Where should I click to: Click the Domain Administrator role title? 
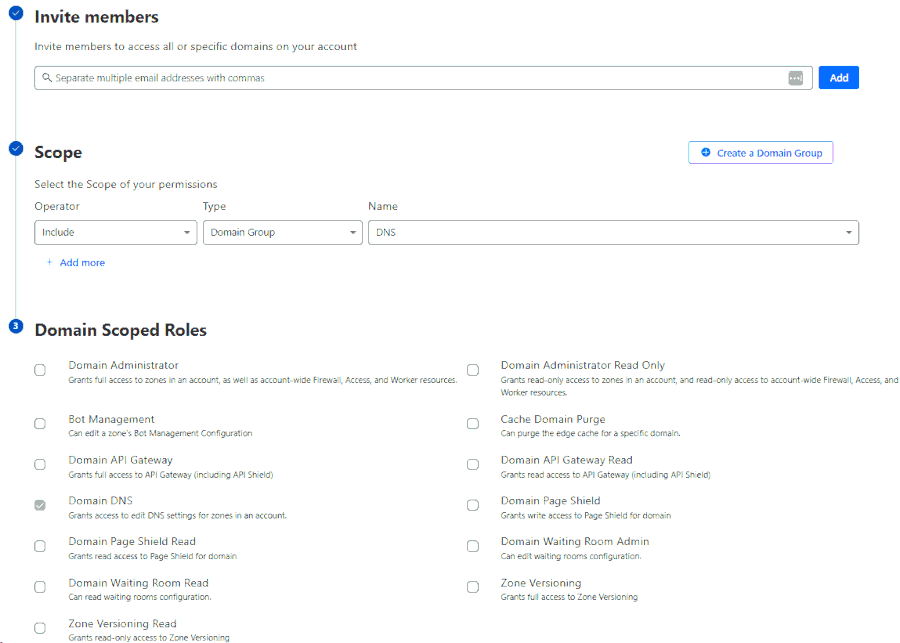coord(123,365)
